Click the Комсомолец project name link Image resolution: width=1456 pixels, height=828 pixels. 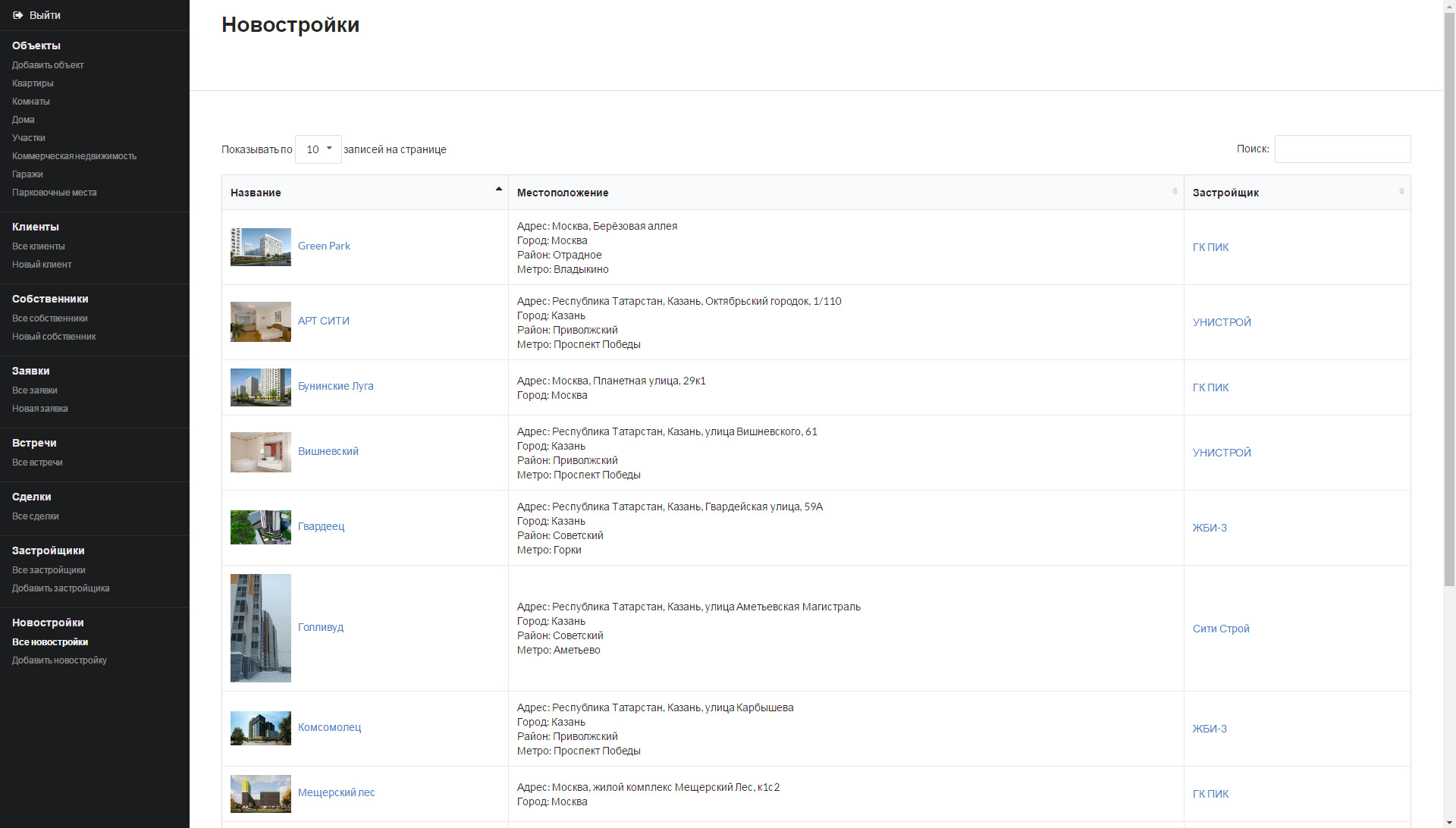click(x=329, y=727)
